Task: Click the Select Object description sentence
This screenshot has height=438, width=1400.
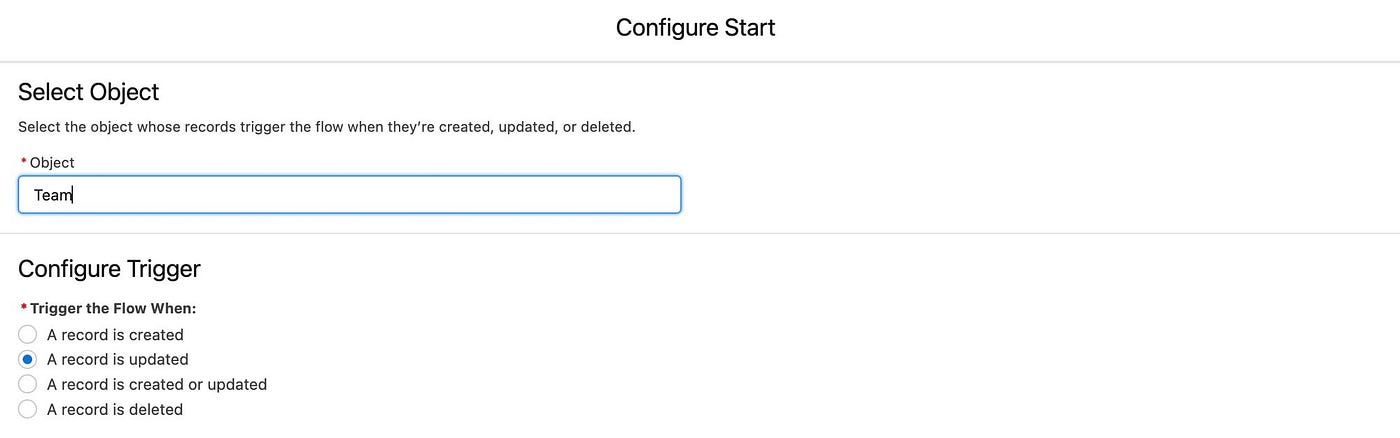Action: [x=327, y=127]
